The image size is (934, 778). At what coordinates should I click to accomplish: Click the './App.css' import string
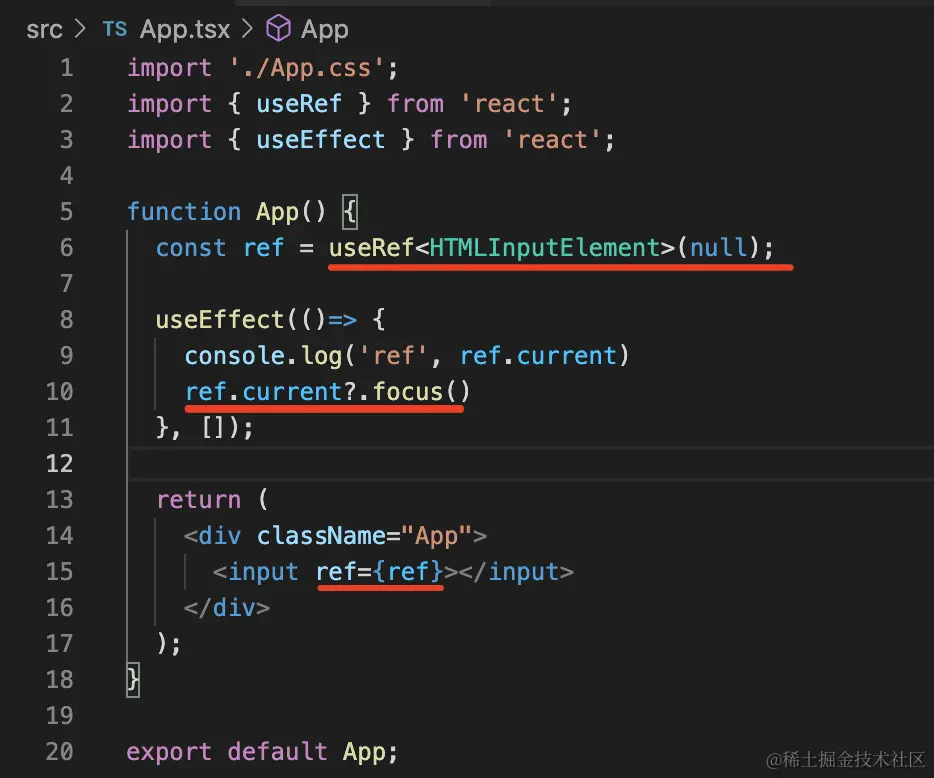click(x=307, y=68)
